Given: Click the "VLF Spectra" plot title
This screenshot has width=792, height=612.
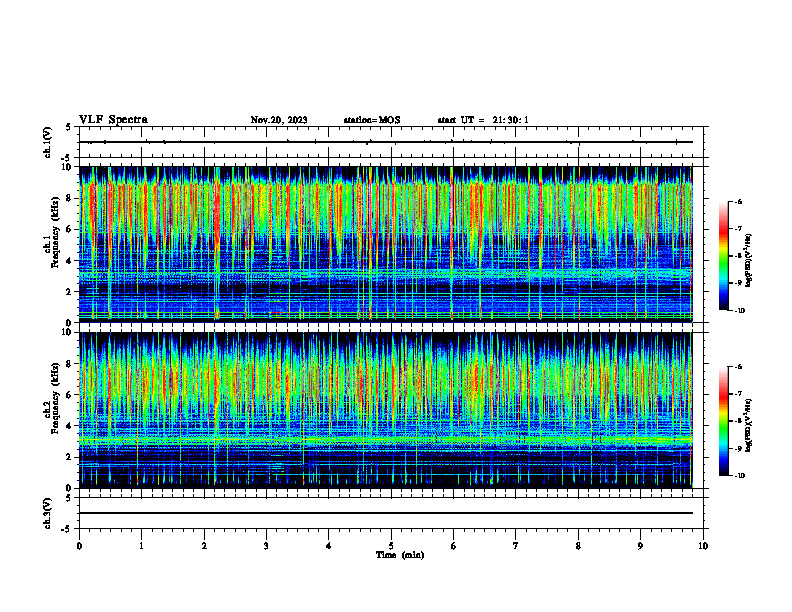Looking at the screenshot, I should coord(113,120).
